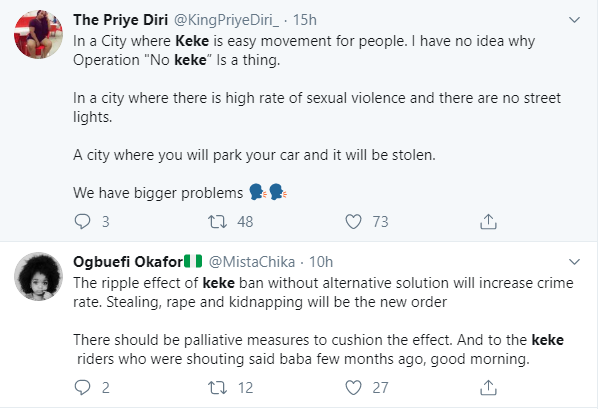Image resolution: width=598 pixels, height=409 pixels.
Task: Visit Ogbuefi Okafor display name
Action: (128, 262)
